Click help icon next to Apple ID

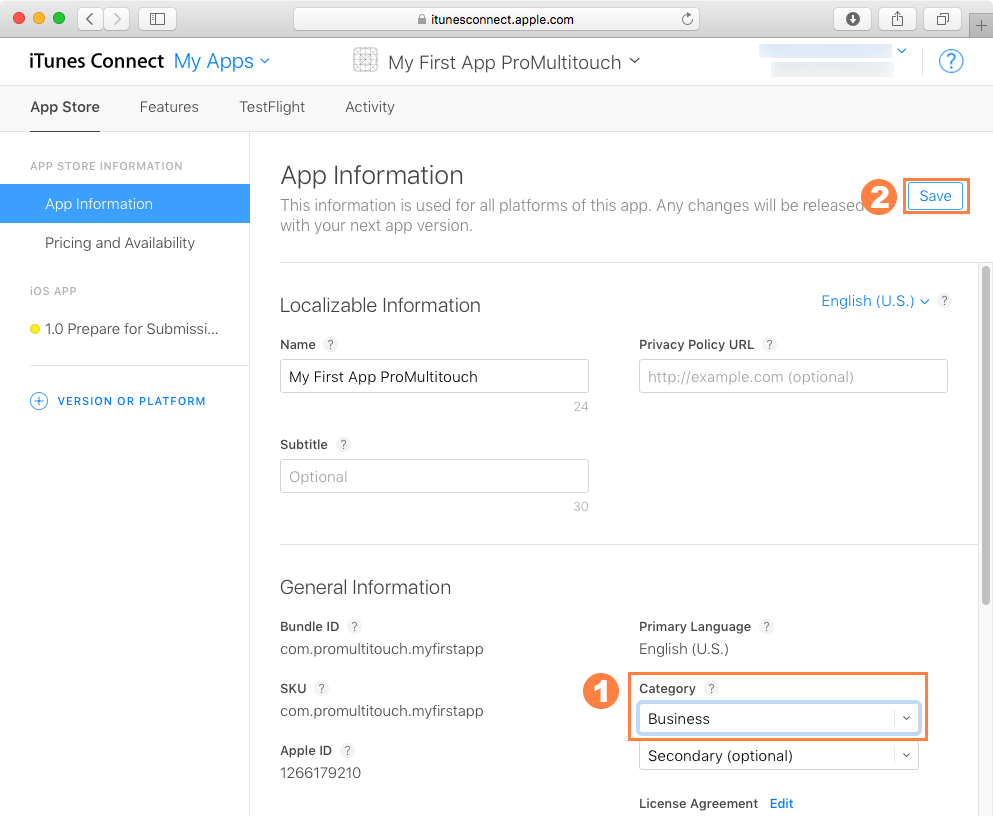(347, 750)
